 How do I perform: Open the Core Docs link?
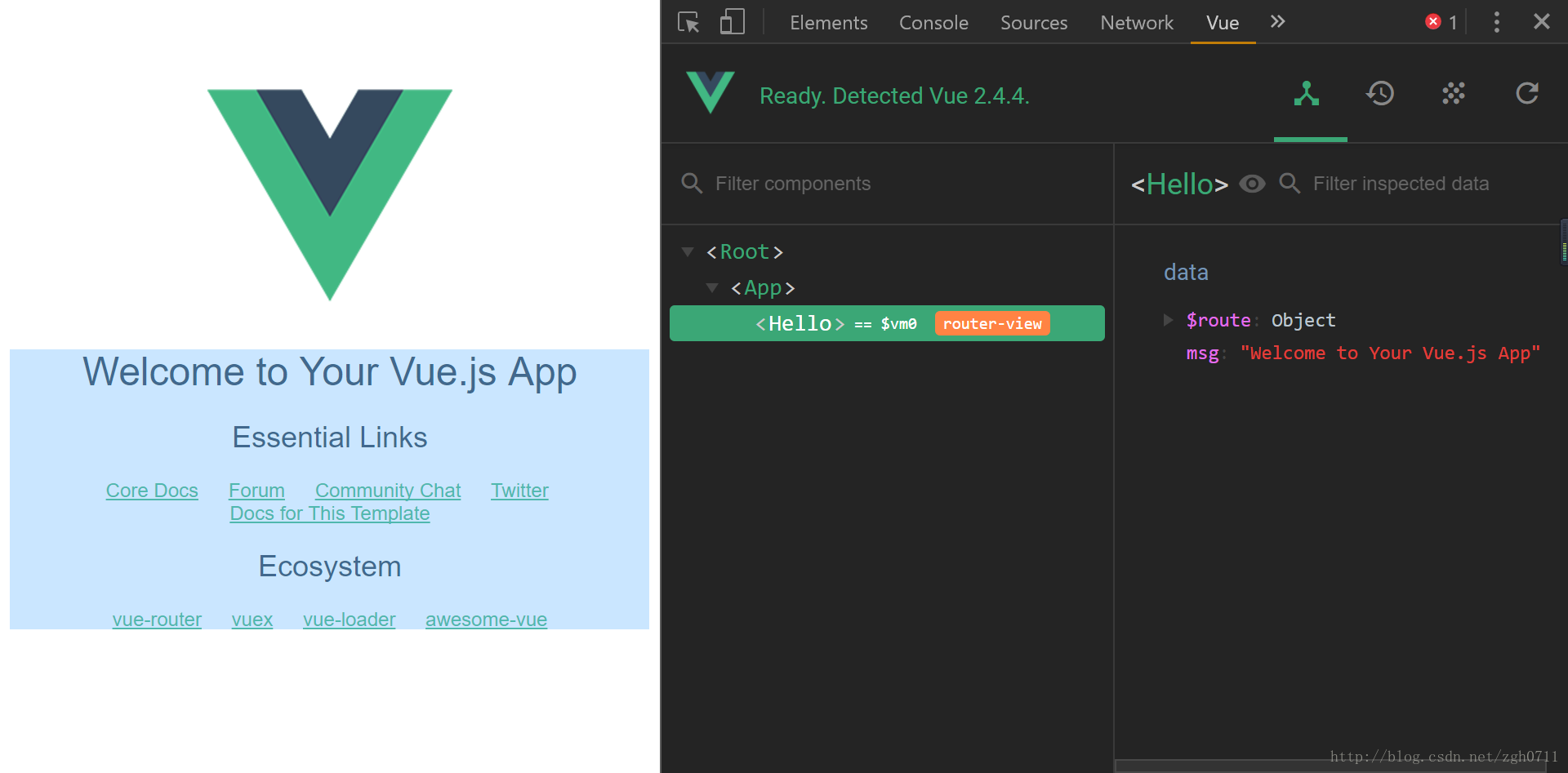[x=152, y=491]
